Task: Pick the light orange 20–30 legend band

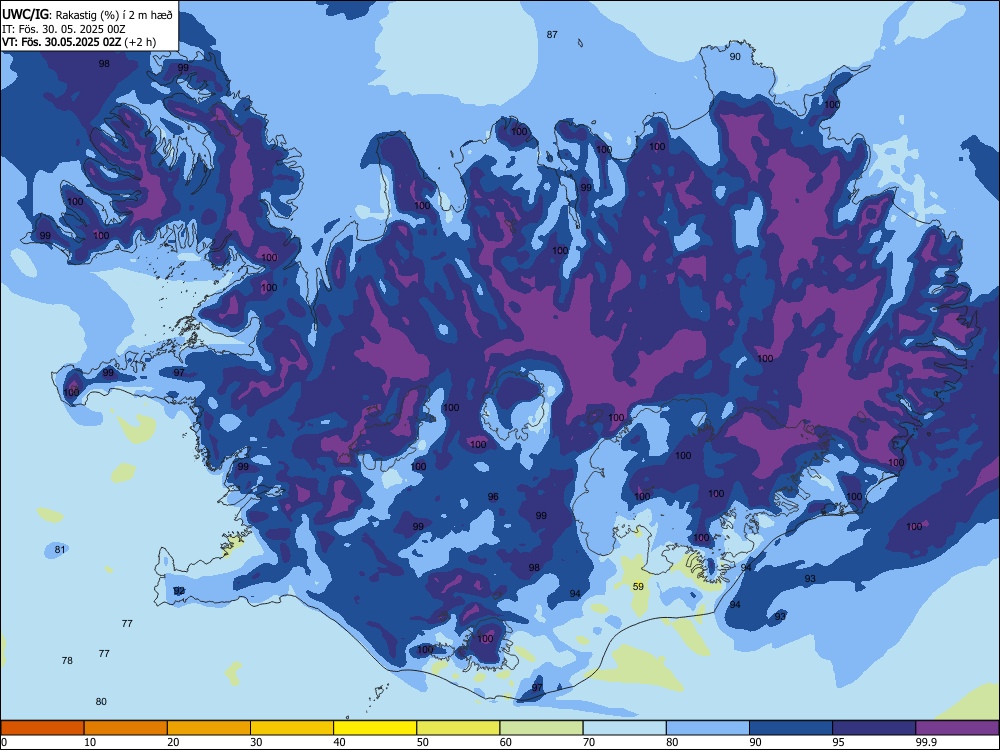Action: click(x=209, y=728)
